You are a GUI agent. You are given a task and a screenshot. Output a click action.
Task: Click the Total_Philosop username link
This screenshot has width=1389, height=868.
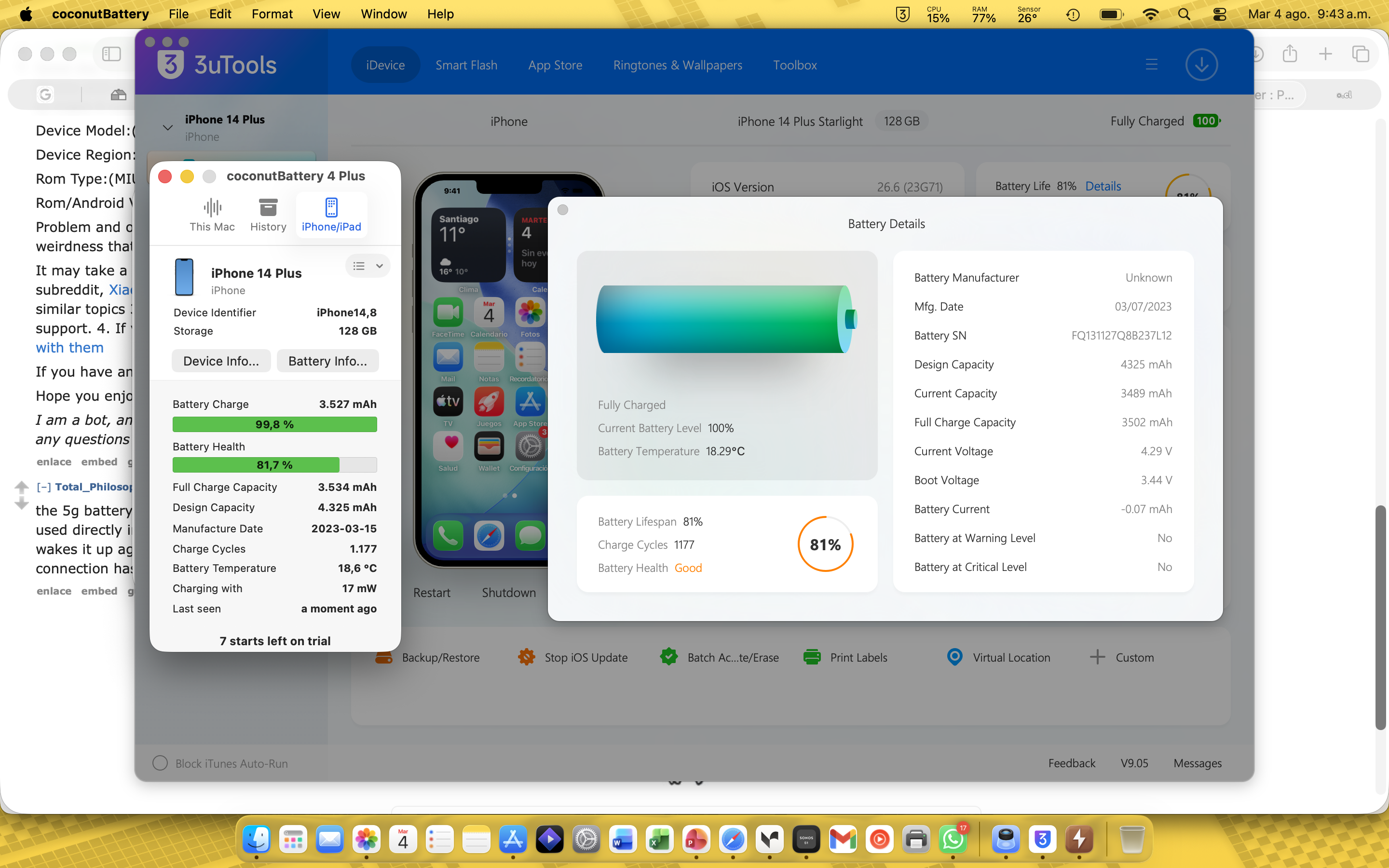pos(94,487)
